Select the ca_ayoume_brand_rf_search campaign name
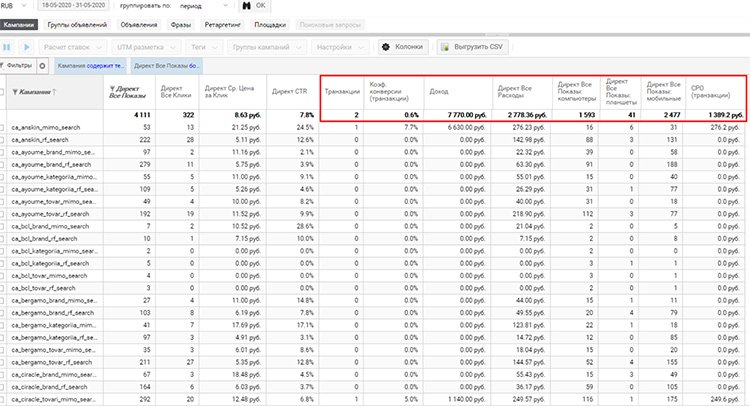 pos(51,165)
